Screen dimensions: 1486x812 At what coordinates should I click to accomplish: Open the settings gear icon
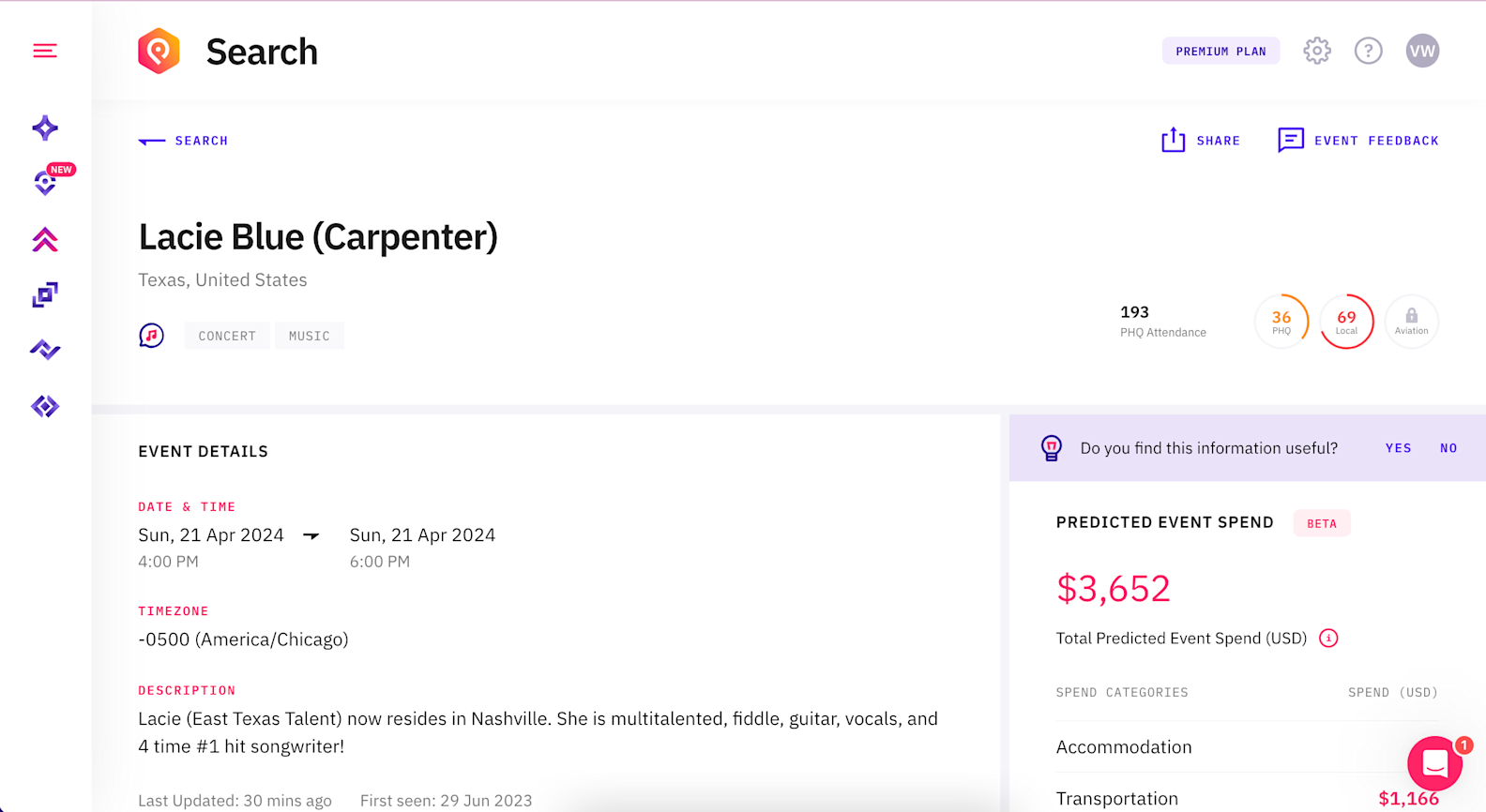(1316, 51)
